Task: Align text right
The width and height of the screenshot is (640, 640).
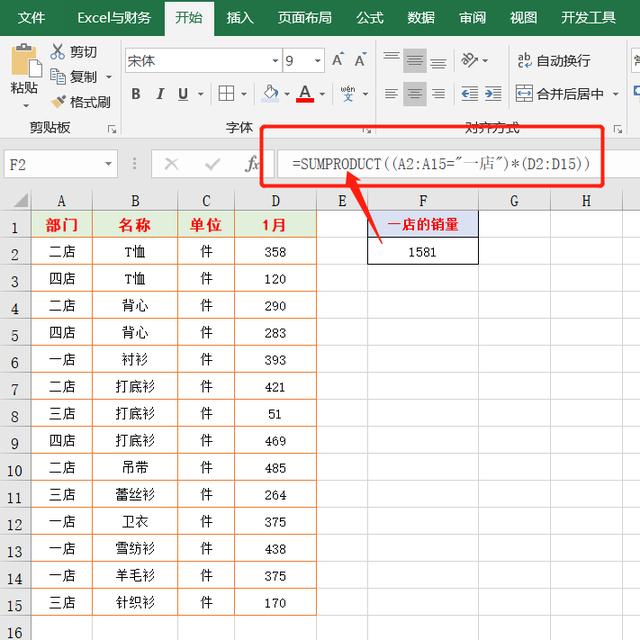Action: pyautogui.click(x=438, y=93)
